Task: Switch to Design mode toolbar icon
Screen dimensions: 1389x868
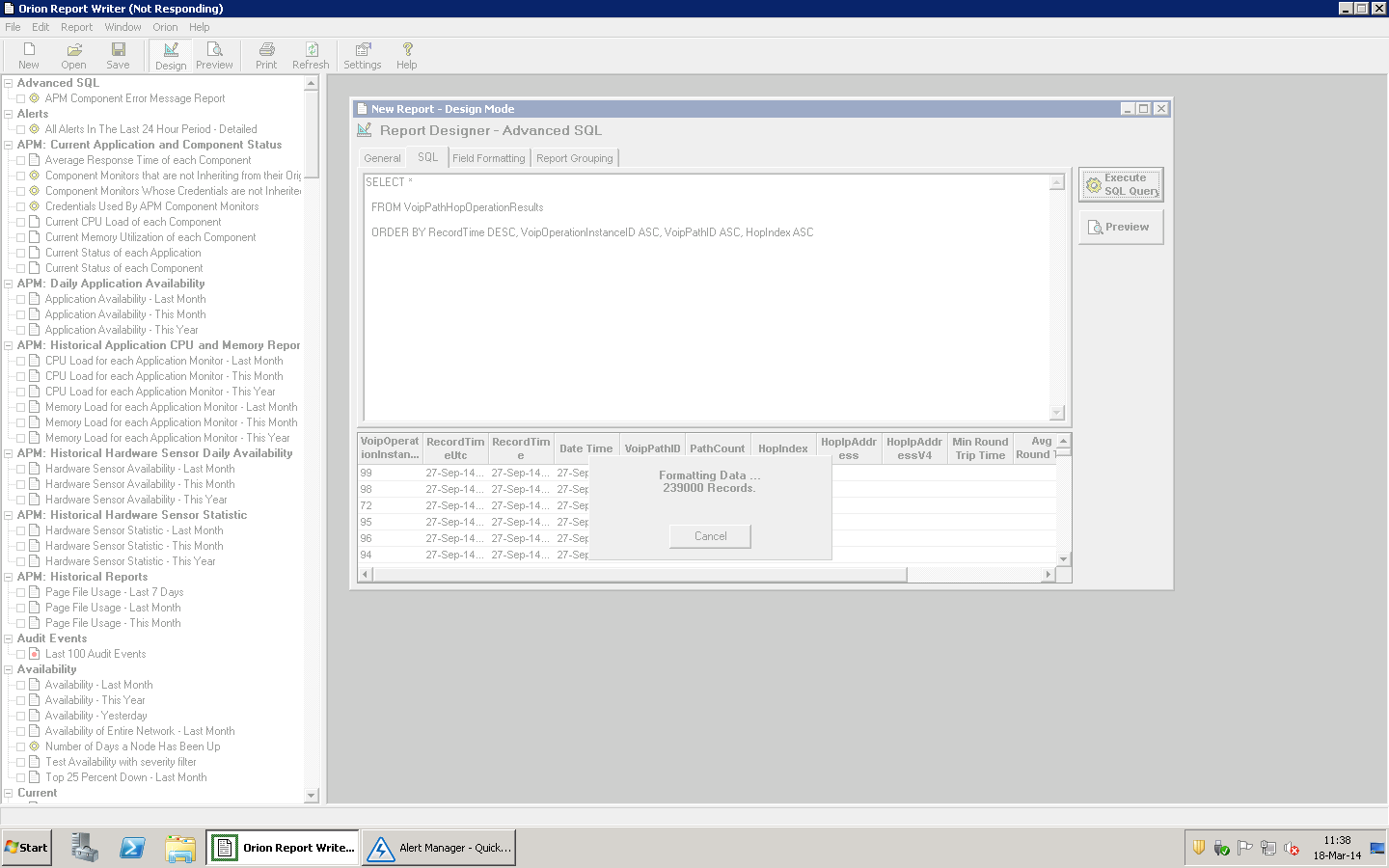Action: [x=171, y=56]
